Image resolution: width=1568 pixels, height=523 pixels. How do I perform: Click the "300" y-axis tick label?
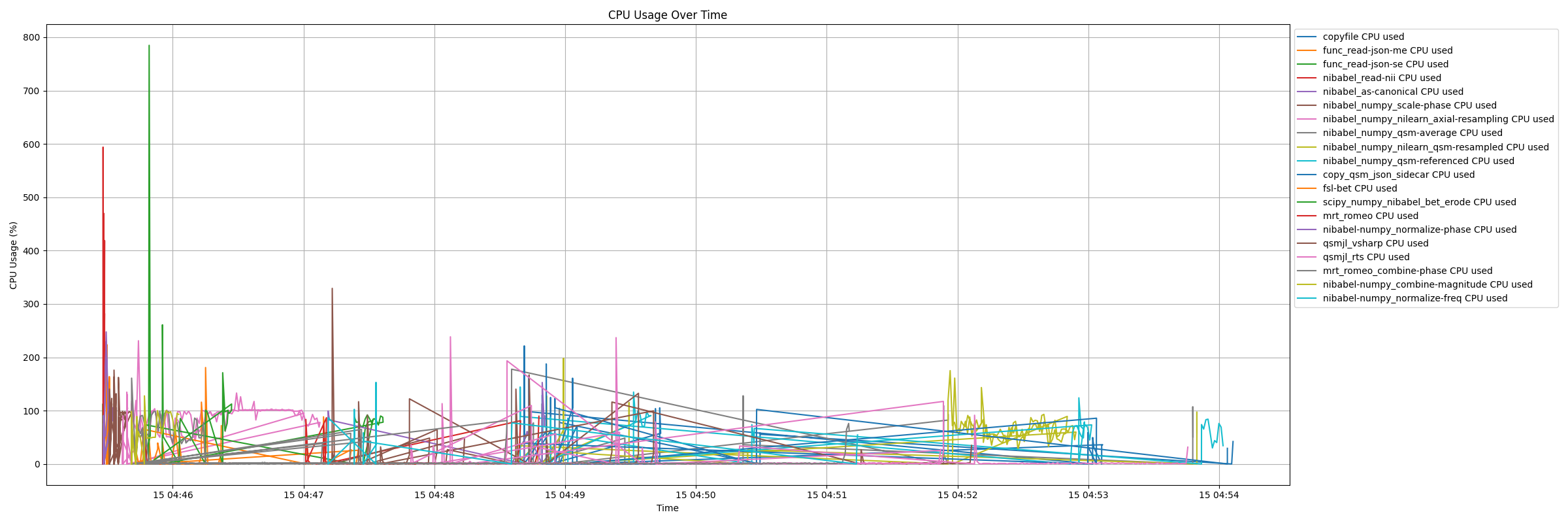32,305
